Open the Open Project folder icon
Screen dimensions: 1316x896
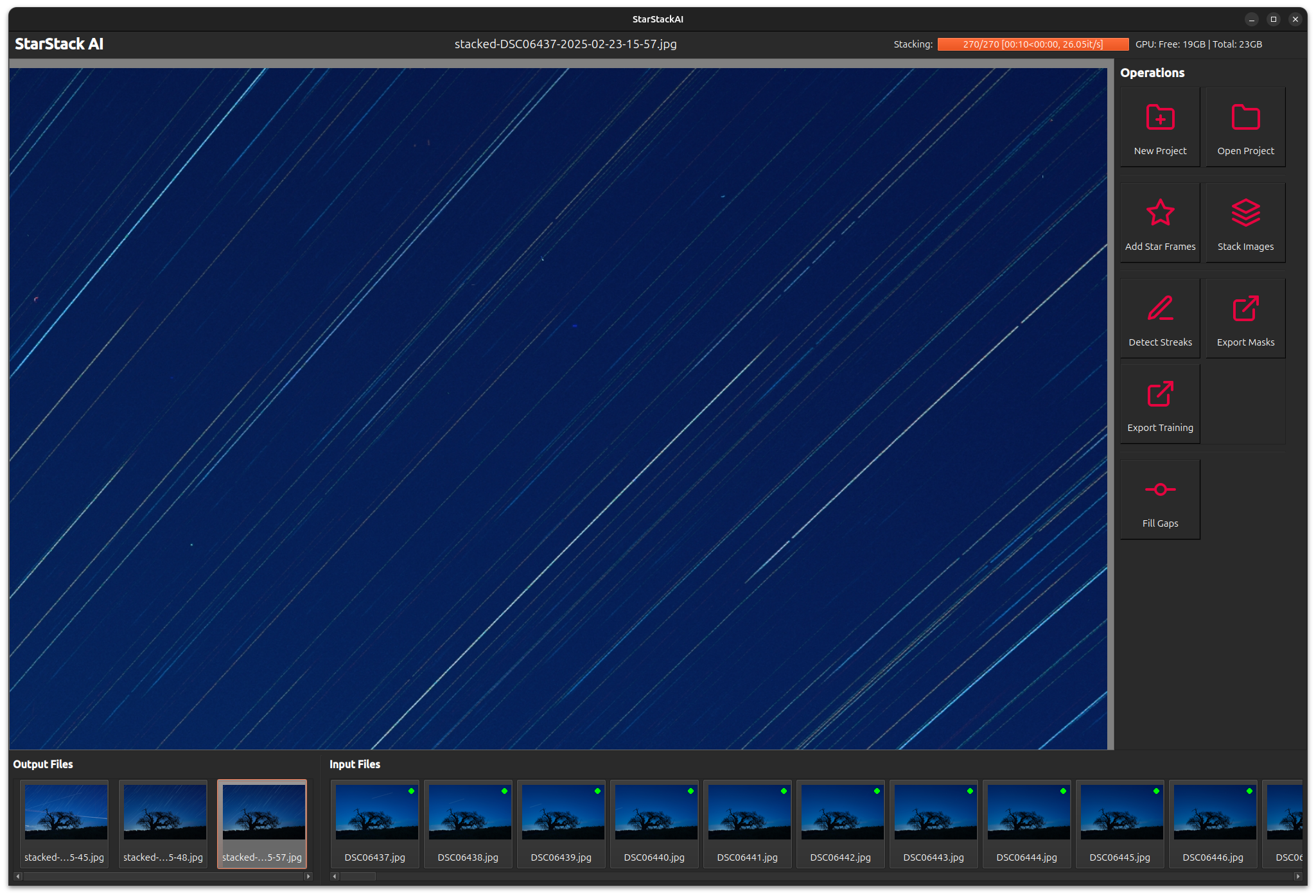click(1245, 118)
